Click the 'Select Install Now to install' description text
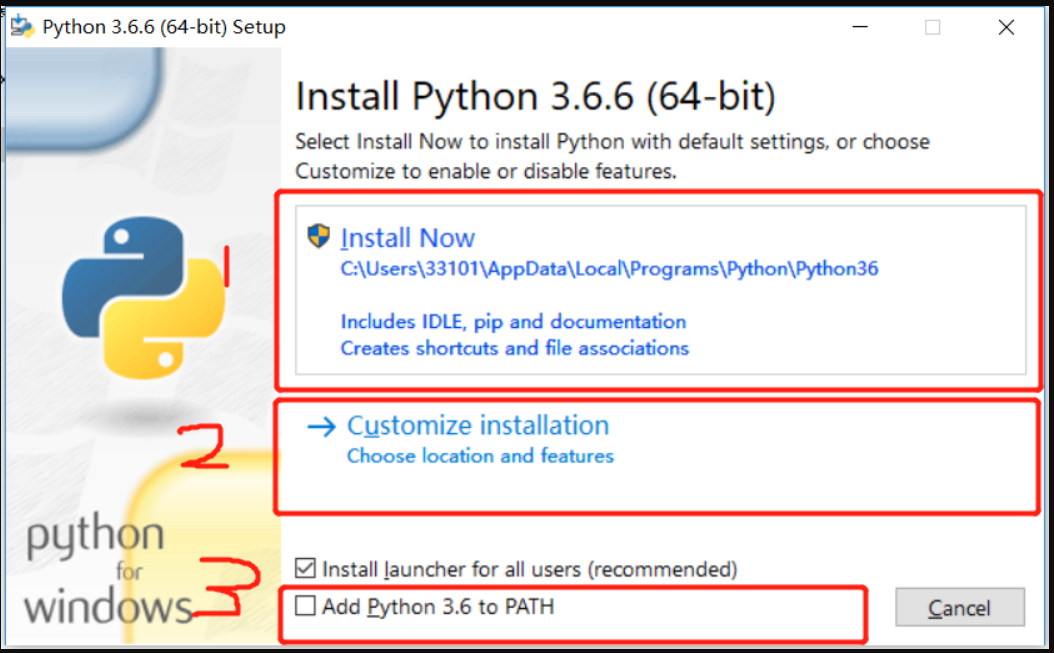 612,156
